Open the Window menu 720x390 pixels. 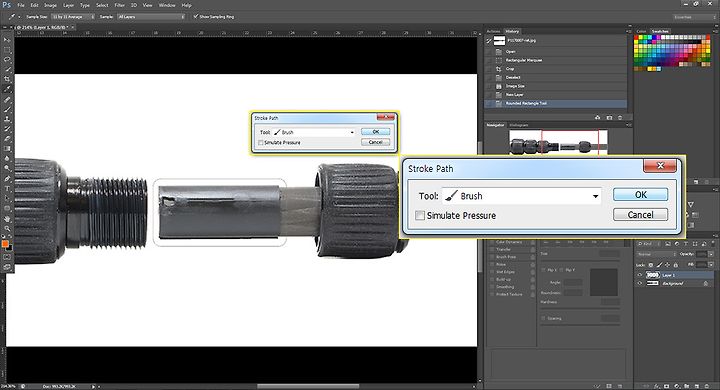coord(167,5)
